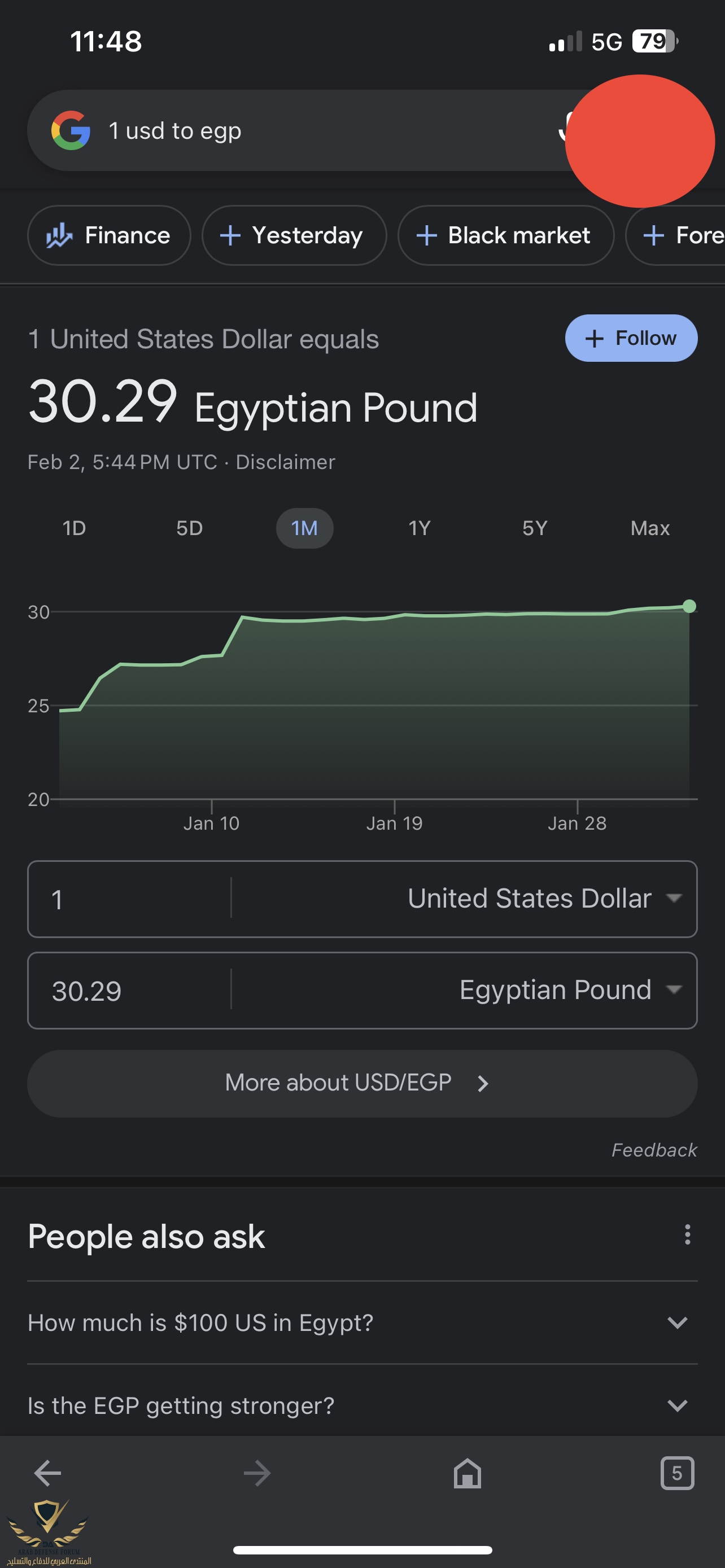Tap the browser forward arrow
The image size is (725, 1568).
pyautogui.click(x=257, y=1473)
